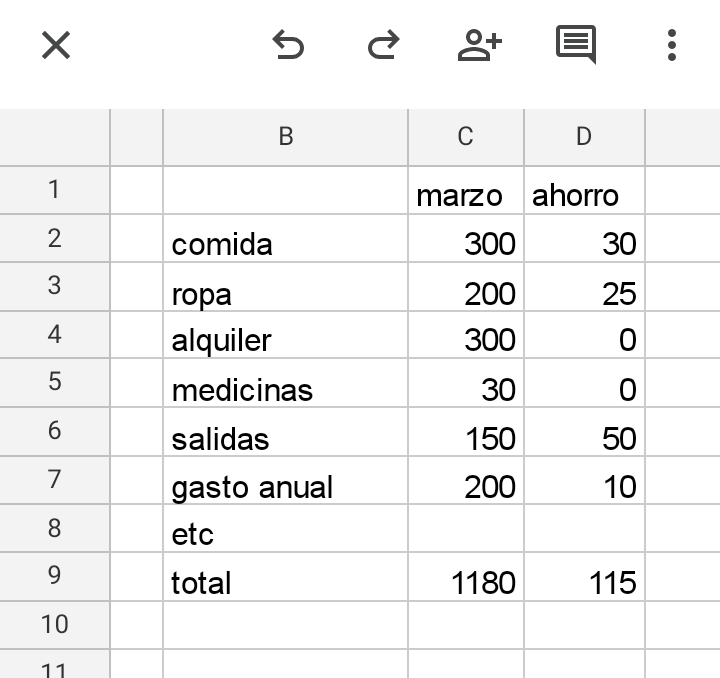Click the total ahorro value 115
This screenshot has width=720, height=678.
tap(584, 581)
